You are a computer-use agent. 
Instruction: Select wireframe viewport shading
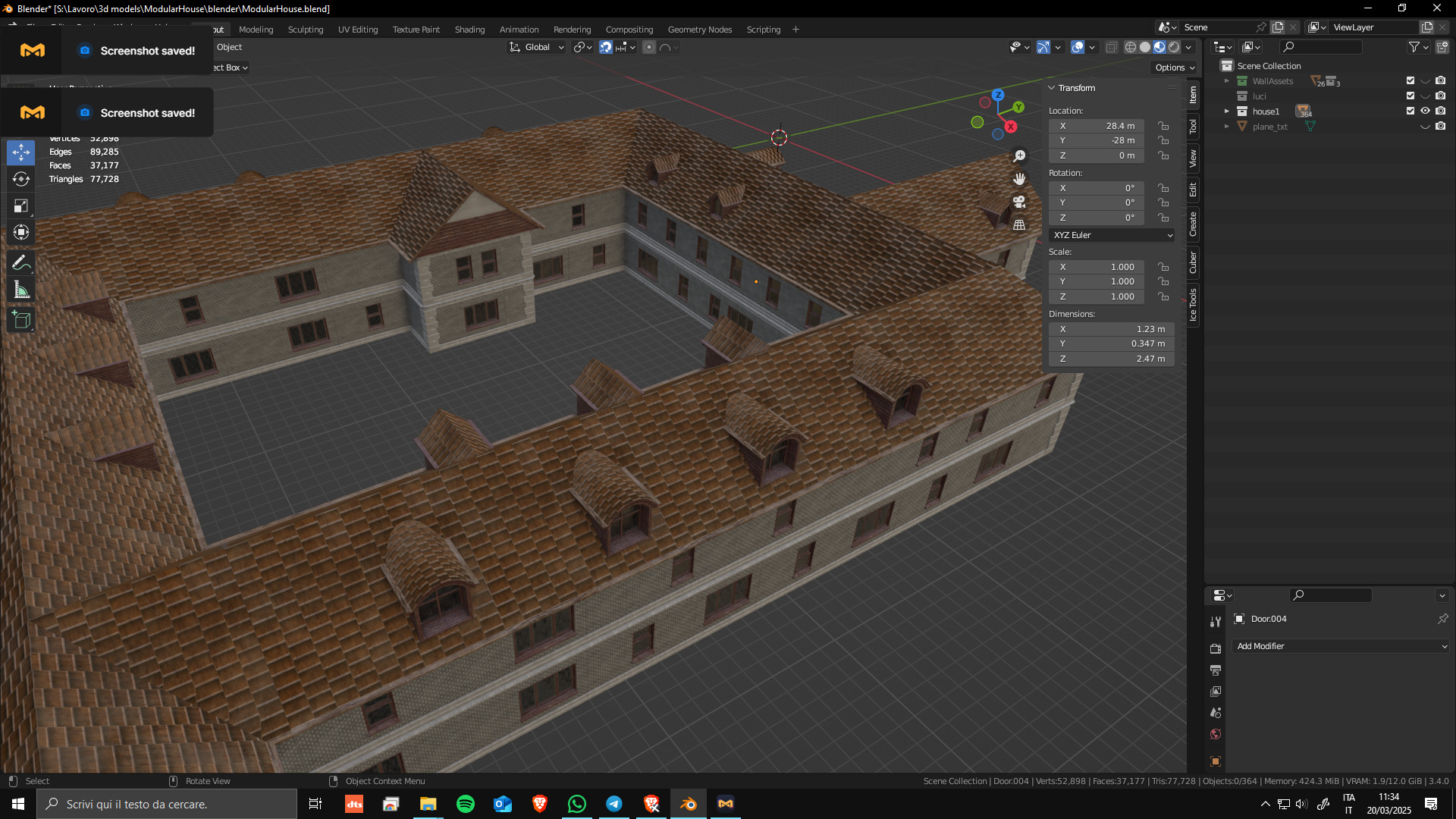point(1130,47)
